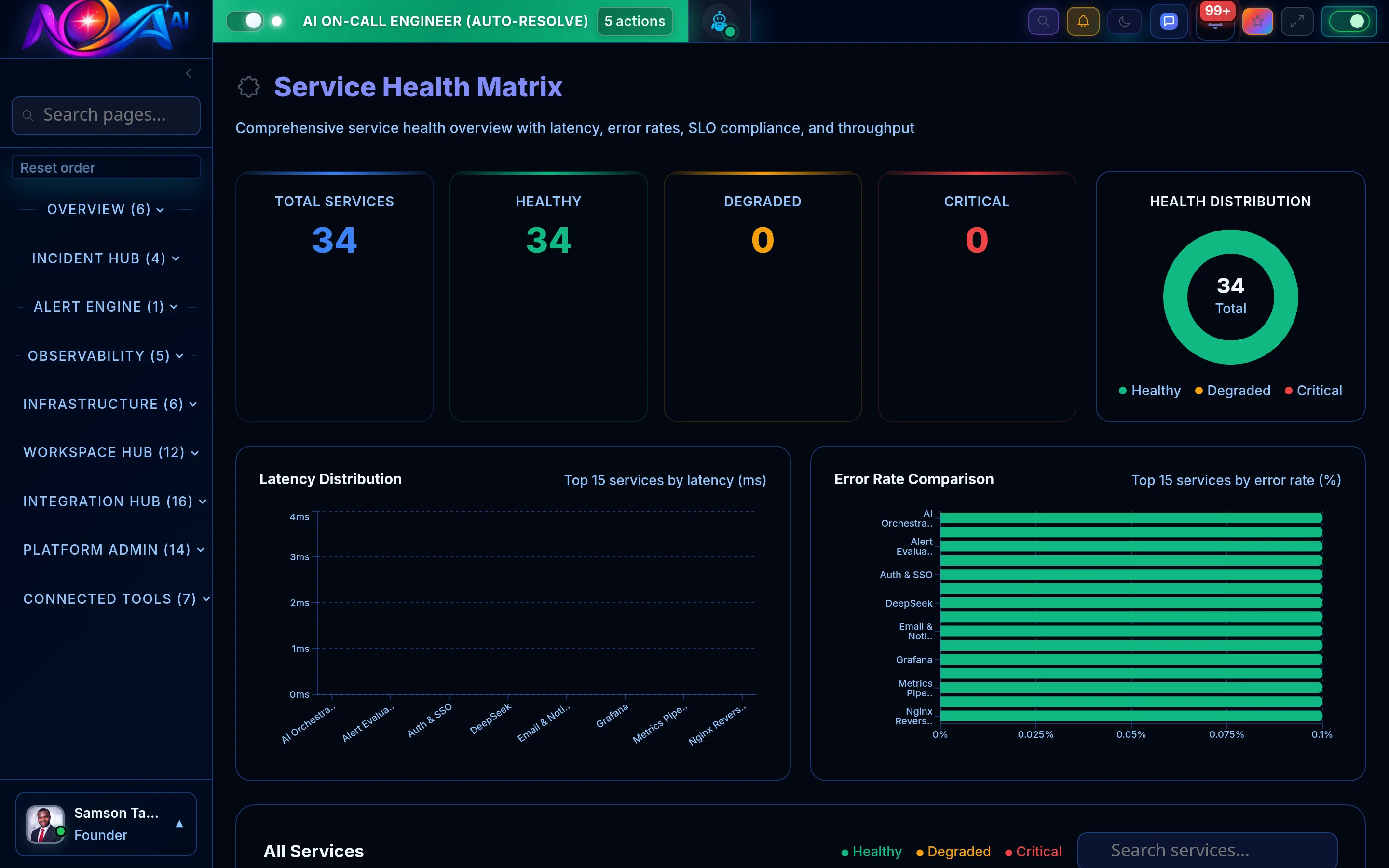The image size is (1389, 868).
Task: Flip the green toggle at top right
Action: pyautogui.click(x=1349, y=21)
